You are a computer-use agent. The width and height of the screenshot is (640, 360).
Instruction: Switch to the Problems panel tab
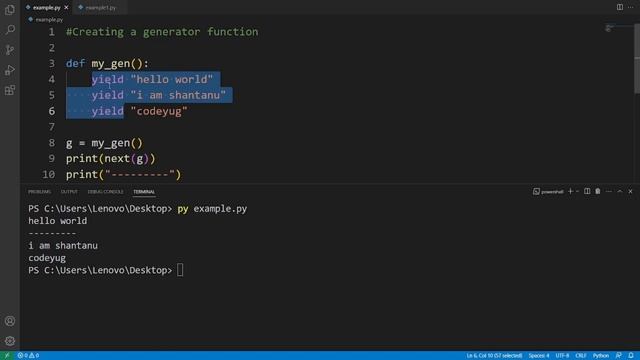click(40, 192)
